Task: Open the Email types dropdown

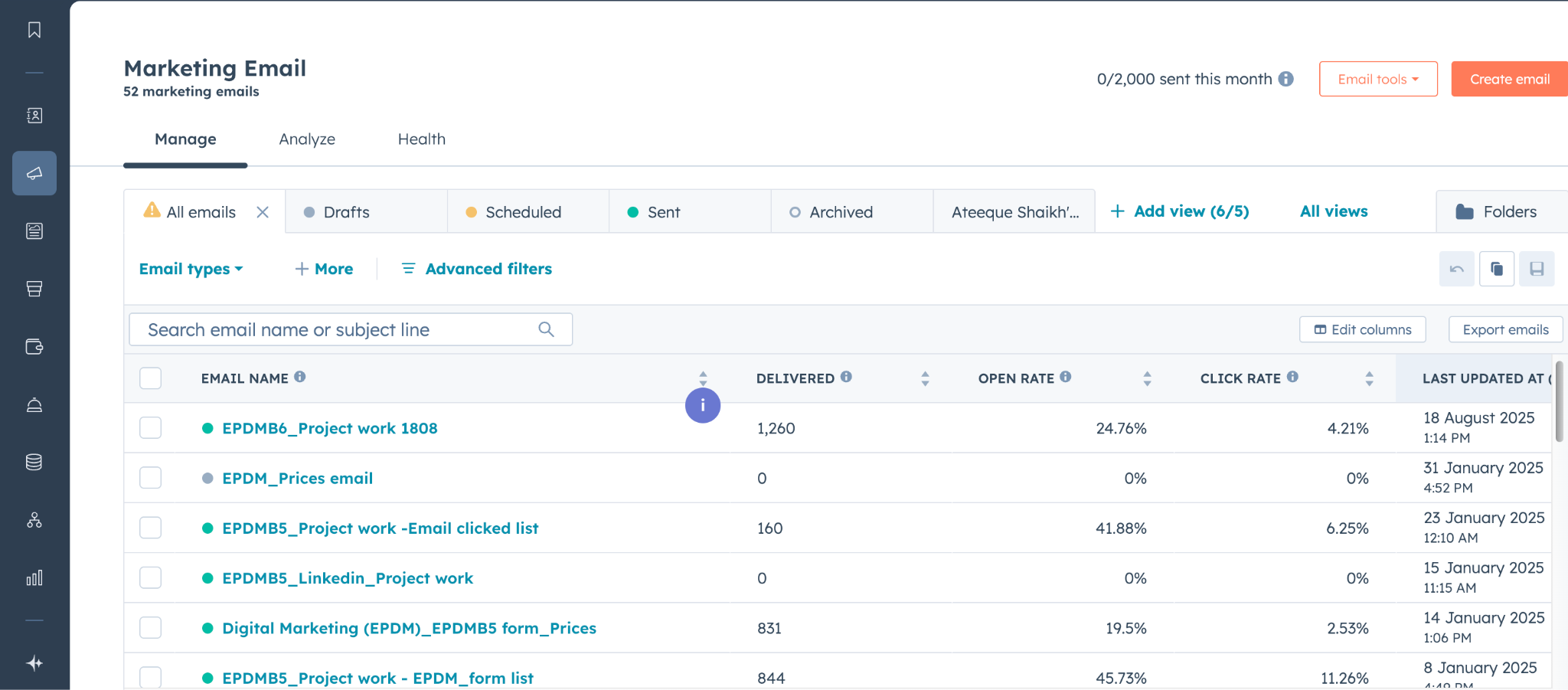Action: 191,269
